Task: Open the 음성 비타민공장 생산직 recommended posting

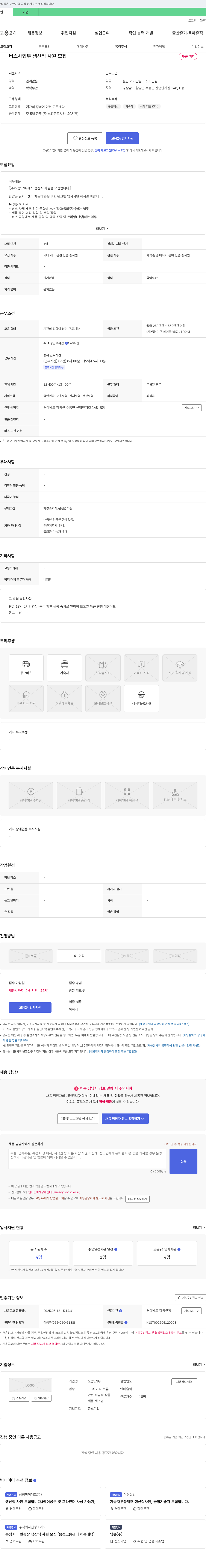Action: click(x=50, y=1535)
